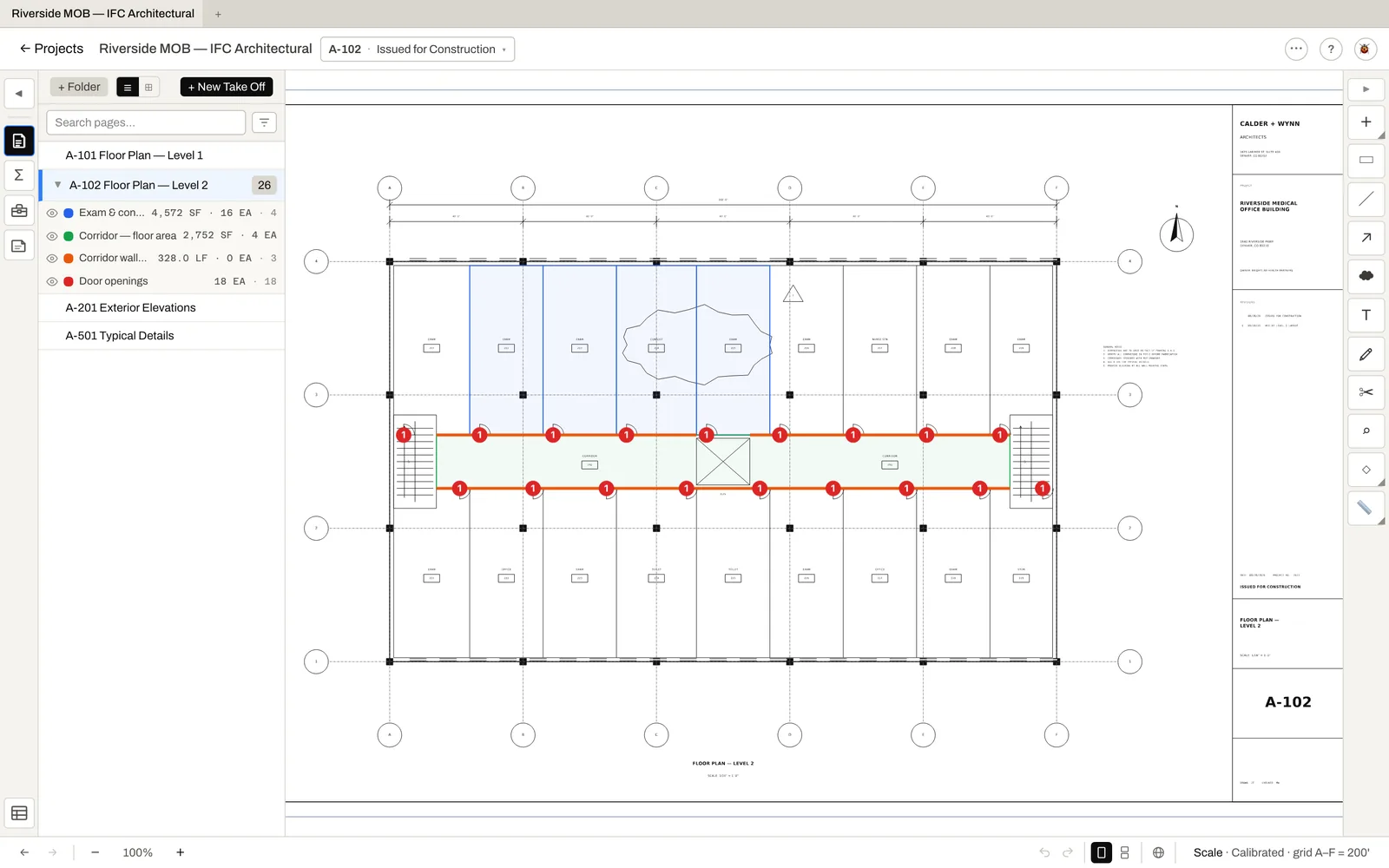Open the A-102 Issued for Construction dropdown

pyautogui.click(x=418, y=49)
